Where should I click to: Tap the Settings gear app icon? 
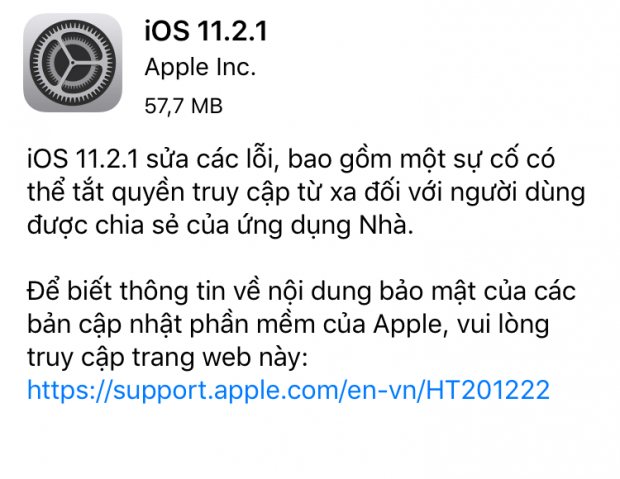pyautogui.click(x=73, y=62)
